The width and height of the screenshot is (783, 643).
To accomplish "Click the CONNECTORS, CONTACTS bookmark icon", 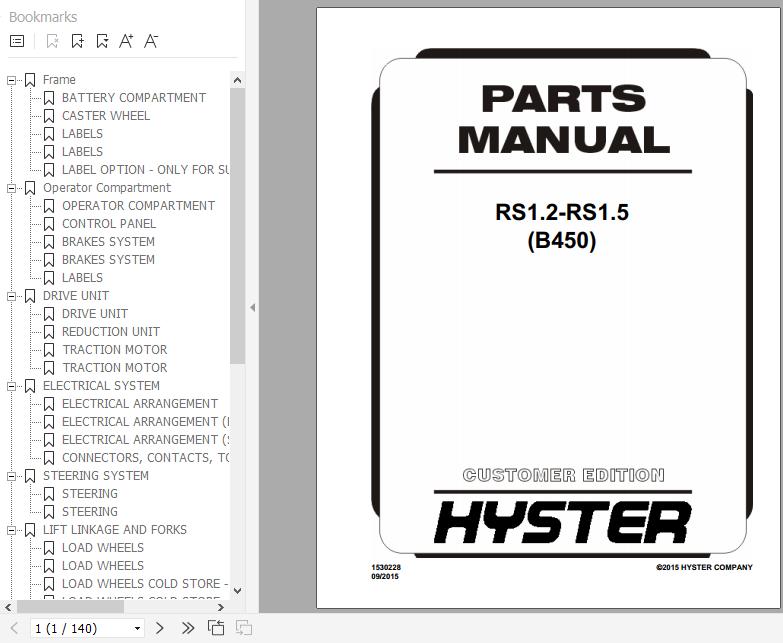I will [49, 458].
